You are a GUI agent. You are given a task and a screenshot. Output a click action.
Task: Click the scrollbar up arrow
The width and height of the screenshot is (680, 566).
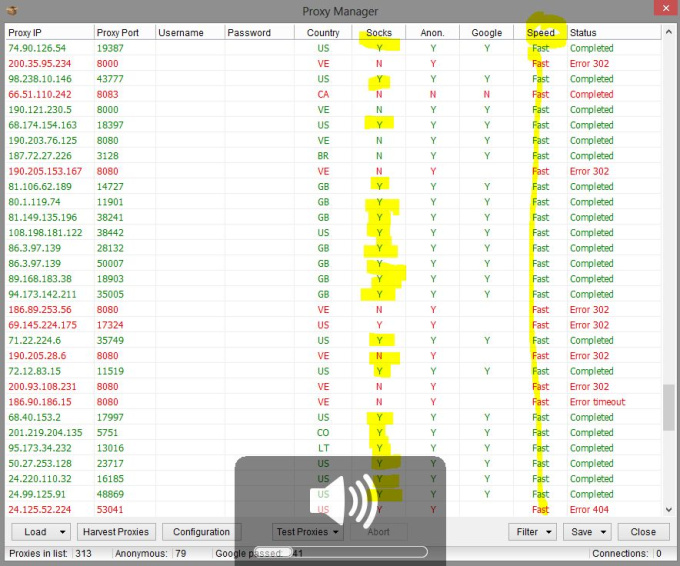click(669, 32)
